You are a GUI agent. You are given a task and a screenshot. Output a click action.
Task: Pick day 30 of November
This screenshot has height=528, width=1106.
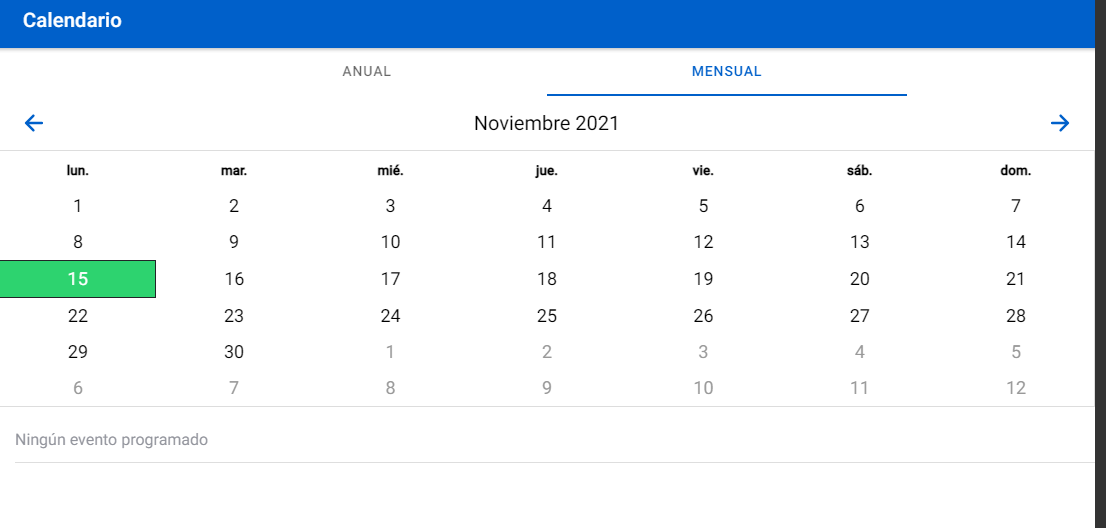tap(234, 352)
